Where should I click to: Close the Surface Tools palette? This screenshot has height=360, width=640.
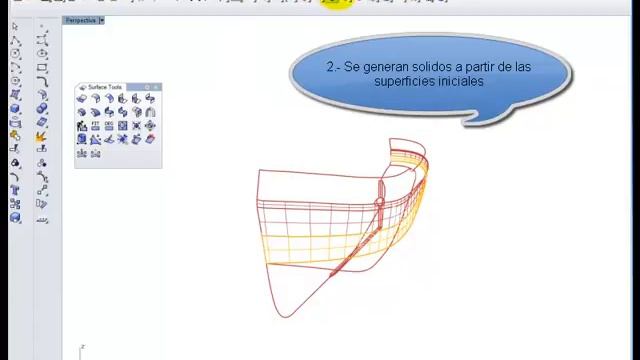click(156, 87)
